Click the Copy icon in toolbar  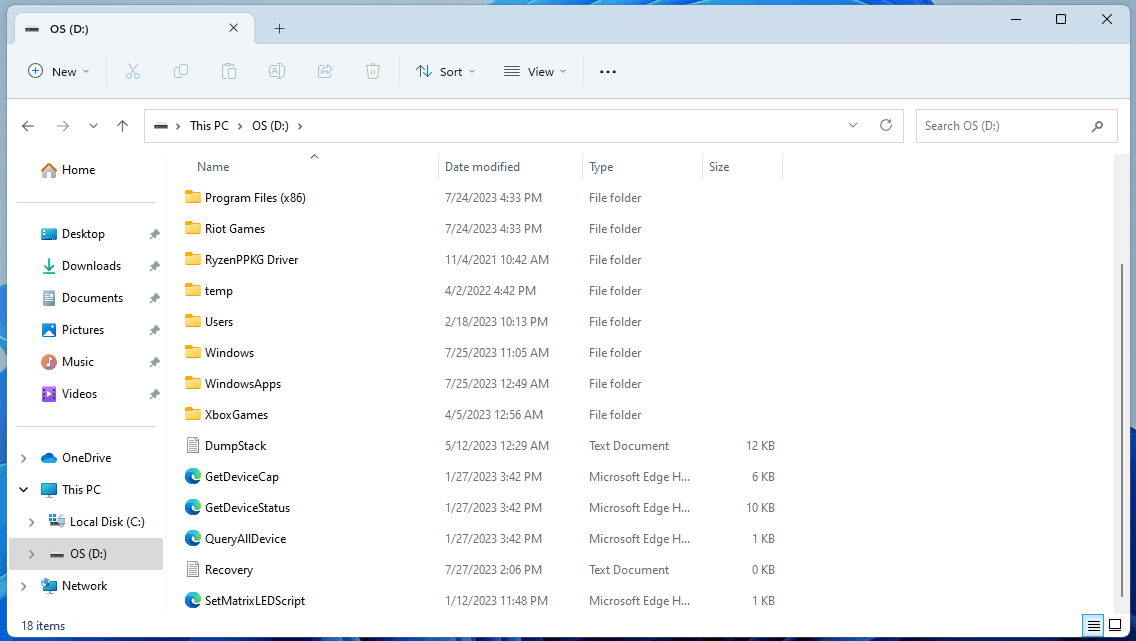click(x=180, y=71)
